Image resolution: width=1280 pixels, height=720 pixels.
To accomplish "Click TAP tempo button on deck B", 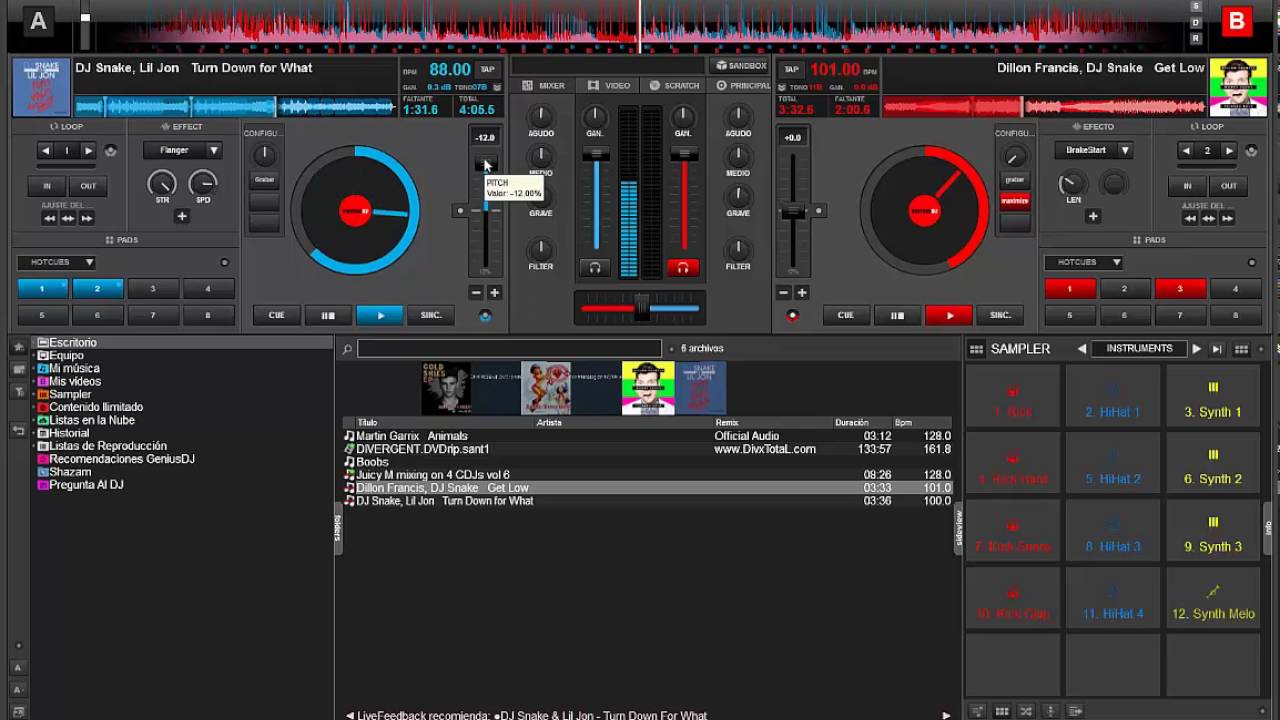I will click(x=791, y=69).
